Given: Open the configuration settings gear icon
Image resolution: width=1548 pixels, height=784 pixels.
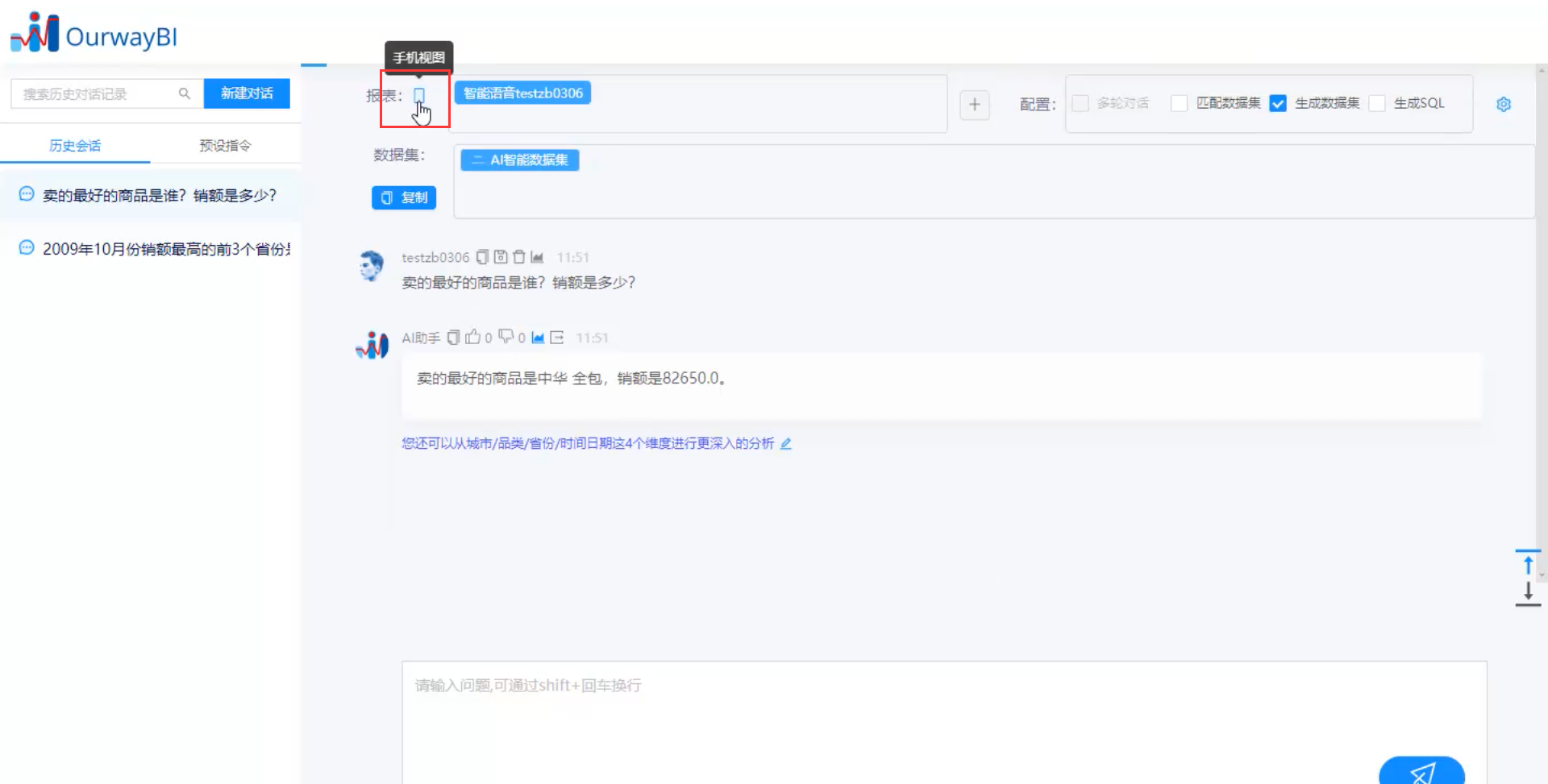Looking at the screenshot, I should click(1503, 105).
